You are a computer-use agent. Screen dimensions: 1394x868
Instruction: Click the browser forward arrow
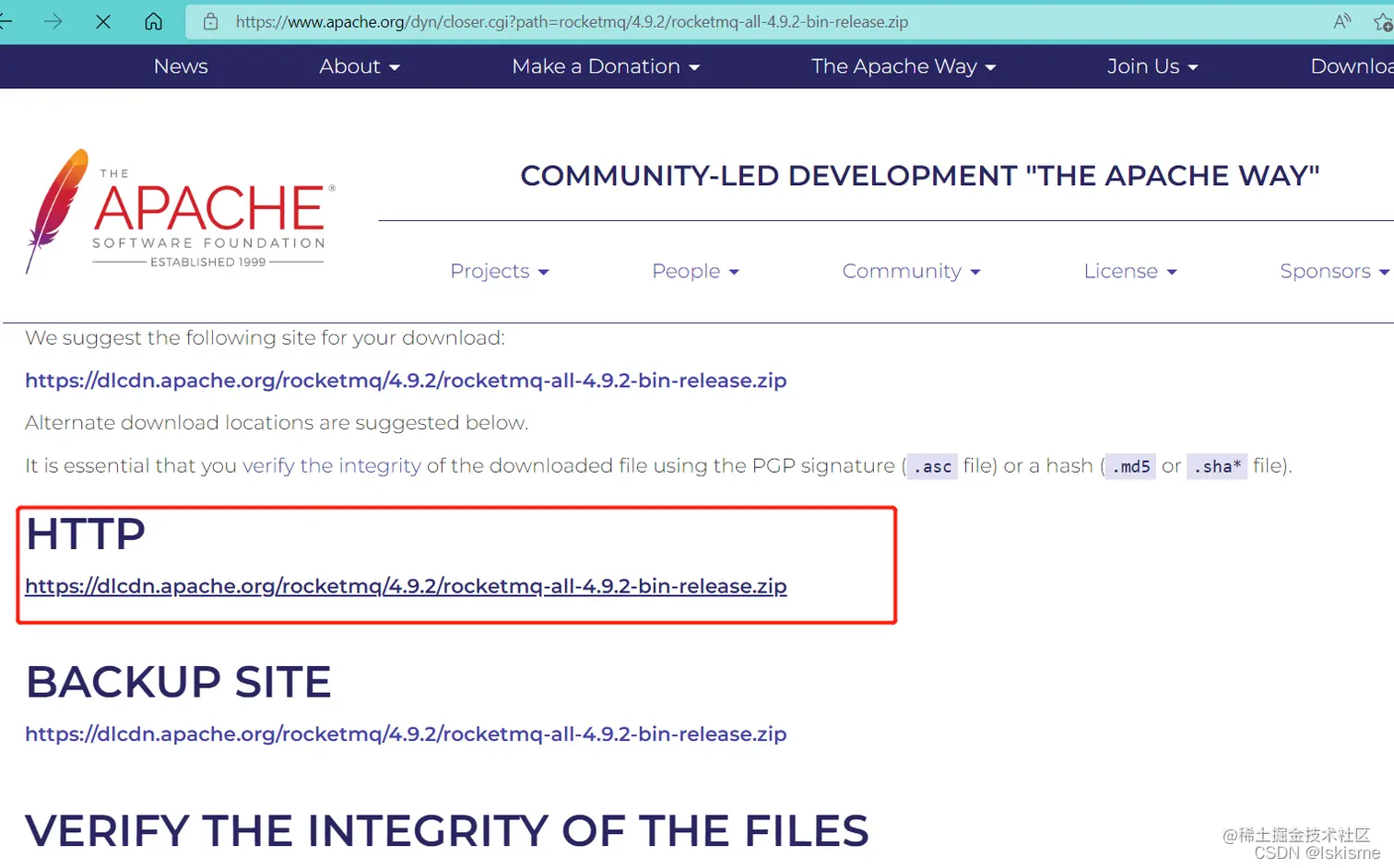[53, 21]
